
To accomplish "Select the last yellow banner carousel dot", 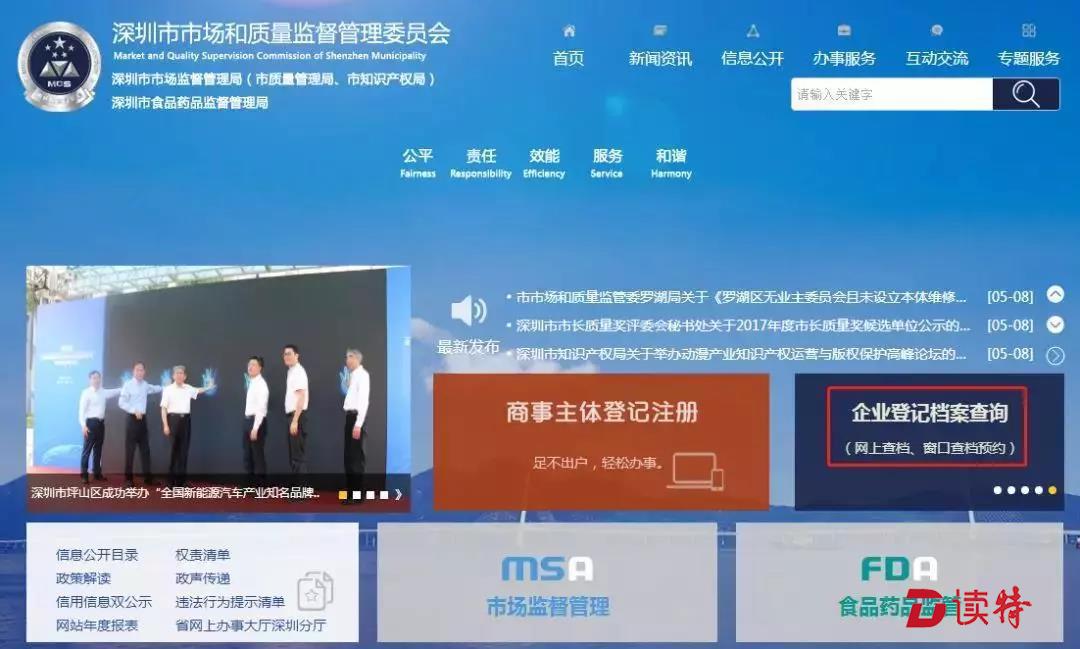I will (x=1052, y=490).
